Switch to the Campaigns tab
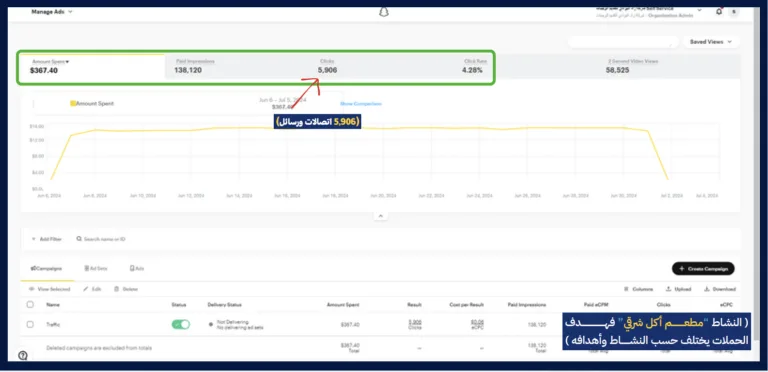Image resolution: width=768 pixels, height=372 pixels. click(x=47, y=269)
